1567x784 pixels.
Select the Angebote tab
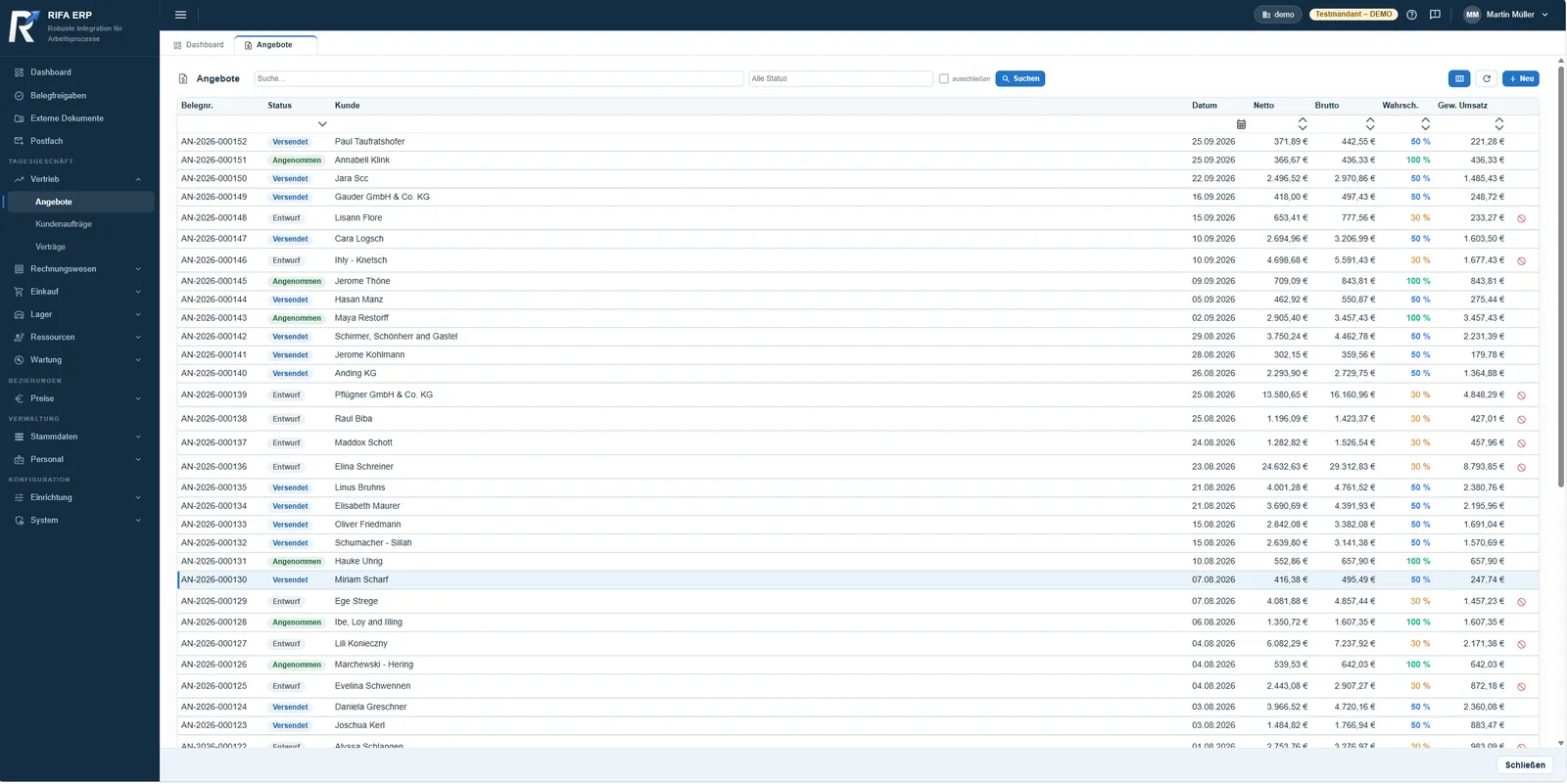point(275,45)
